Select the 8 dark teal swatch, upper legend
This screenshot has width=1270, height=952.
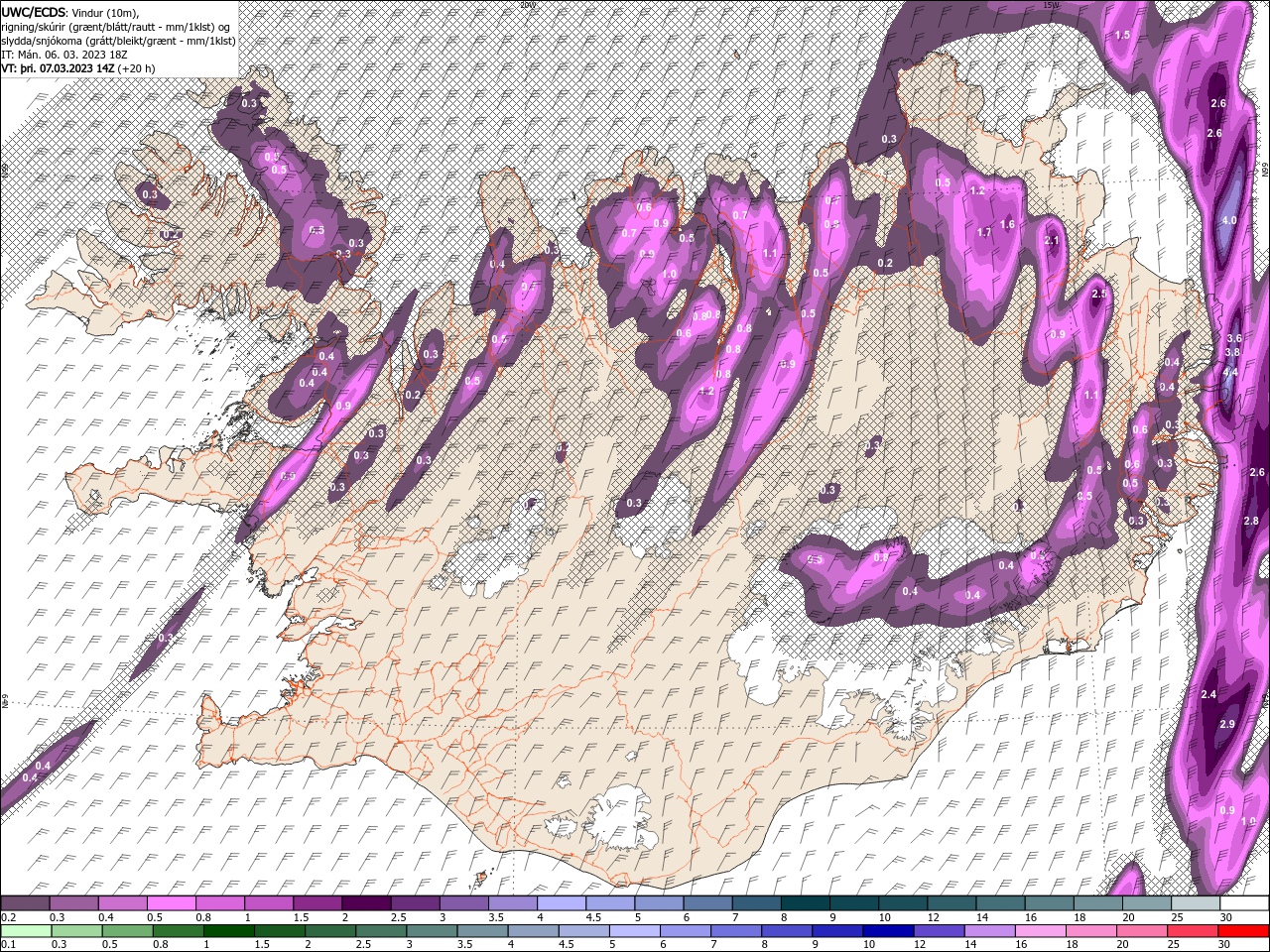[x=805, y=903]
